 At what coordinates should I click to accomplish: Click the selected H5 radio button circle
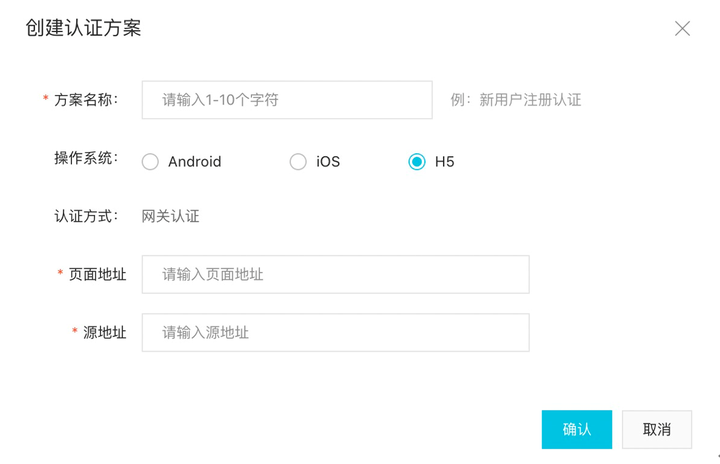(x=417, y=161)
